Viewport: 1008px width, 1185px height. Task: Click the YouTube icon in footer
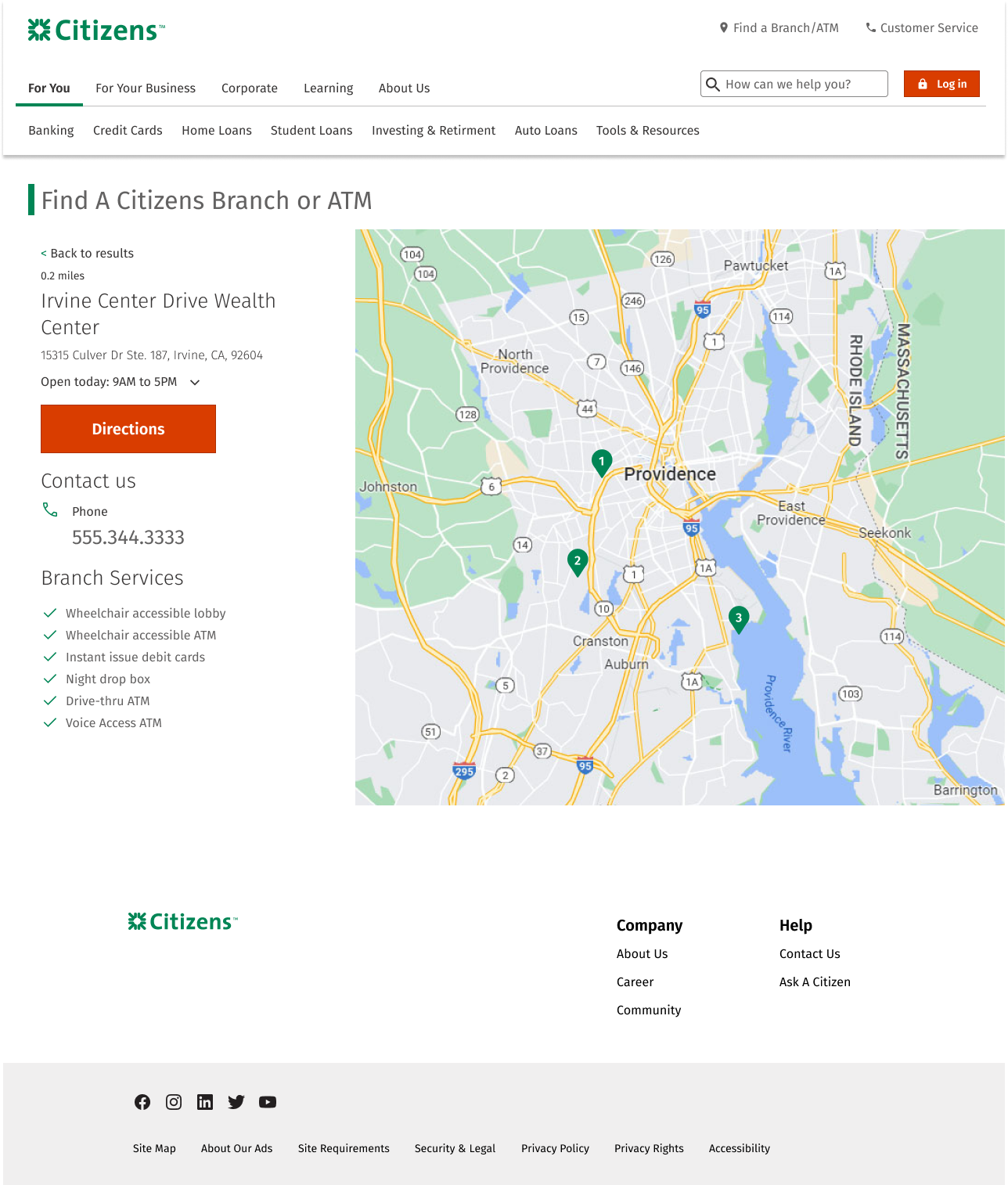268,1102
